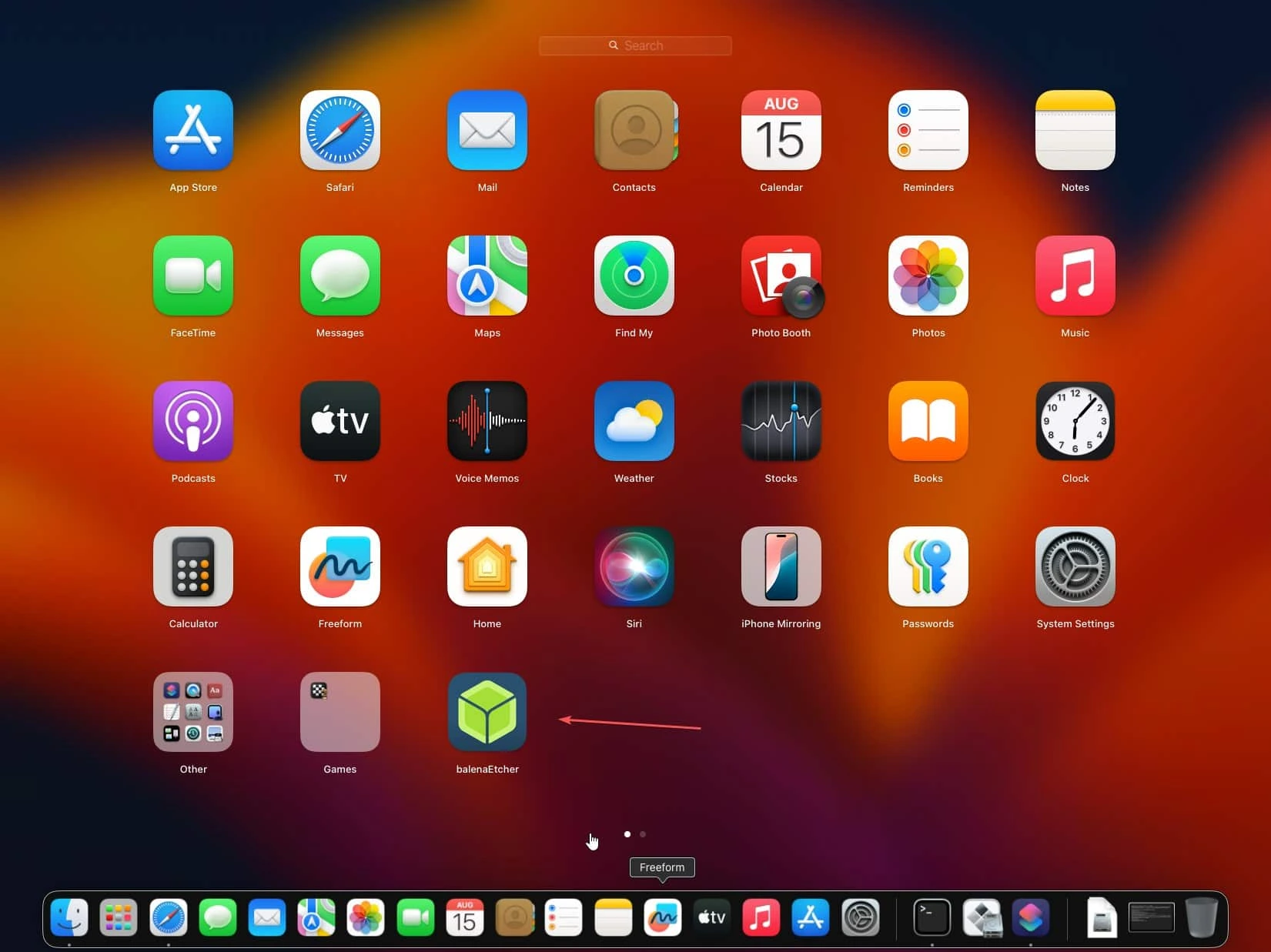Select the first Launchpad page dot
Viewport: 1271px width, 952px height.
[627, 834]
